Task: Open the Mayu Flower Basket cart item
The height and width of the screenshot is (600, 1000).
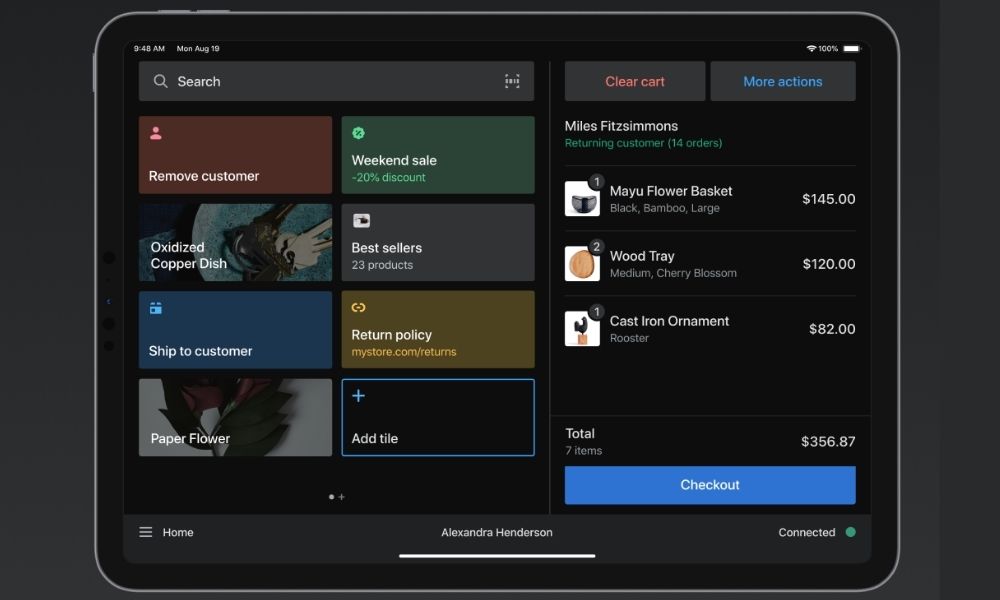Action: pyautogui.click(x=710, y=199)
